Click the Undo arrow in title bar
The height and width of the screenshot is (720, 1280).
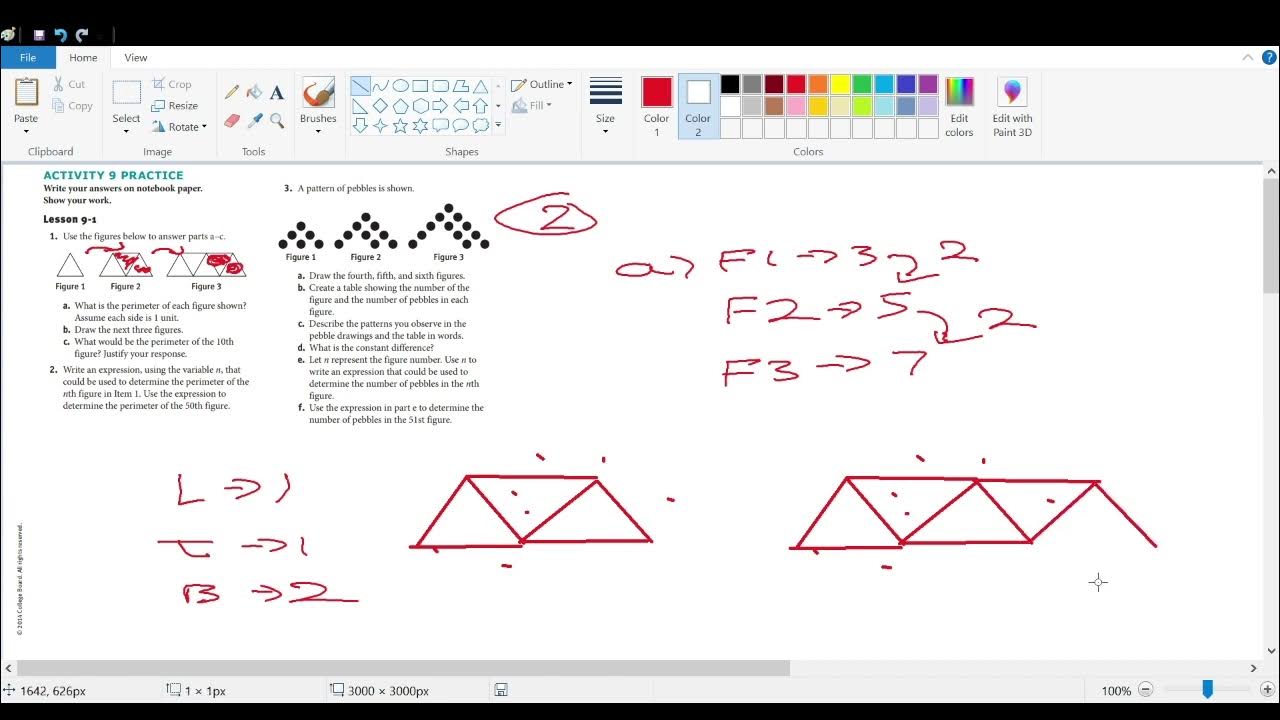(60, 35)
